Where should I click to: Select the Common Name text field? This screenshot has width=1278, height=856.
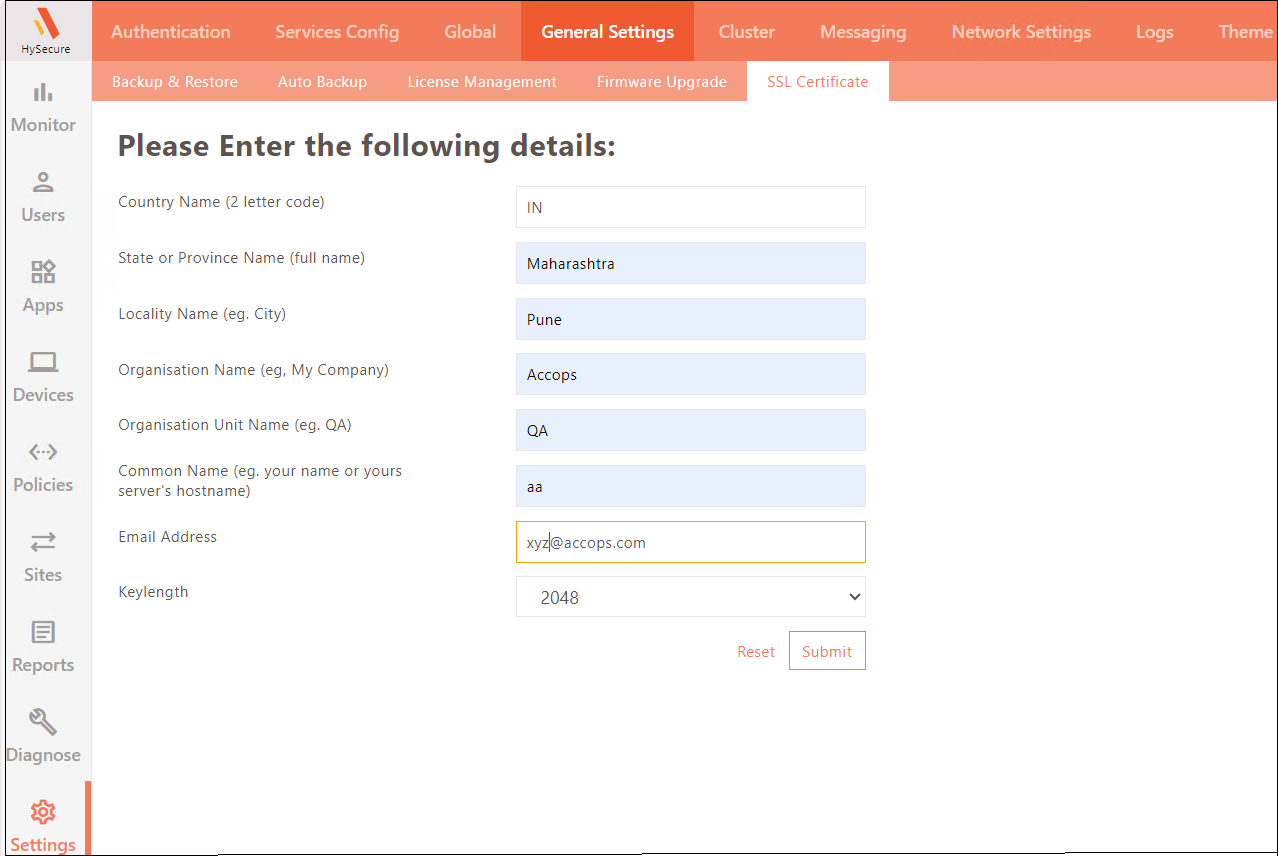(690, 487)
